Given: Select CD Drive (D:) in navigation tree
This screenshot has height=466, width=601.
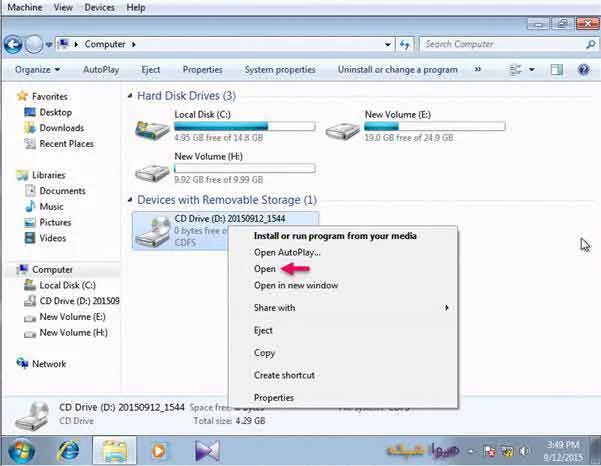Looking at the screenshot, I should click(79, 301).
